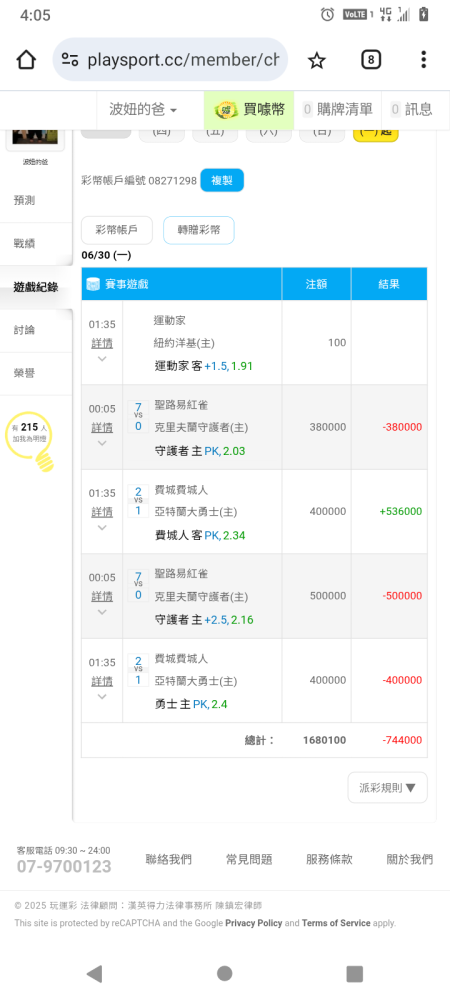Screen dimensions: 450x1000
Task: Open the 波妞的爸 account dropdown
Action: [143, 109]
